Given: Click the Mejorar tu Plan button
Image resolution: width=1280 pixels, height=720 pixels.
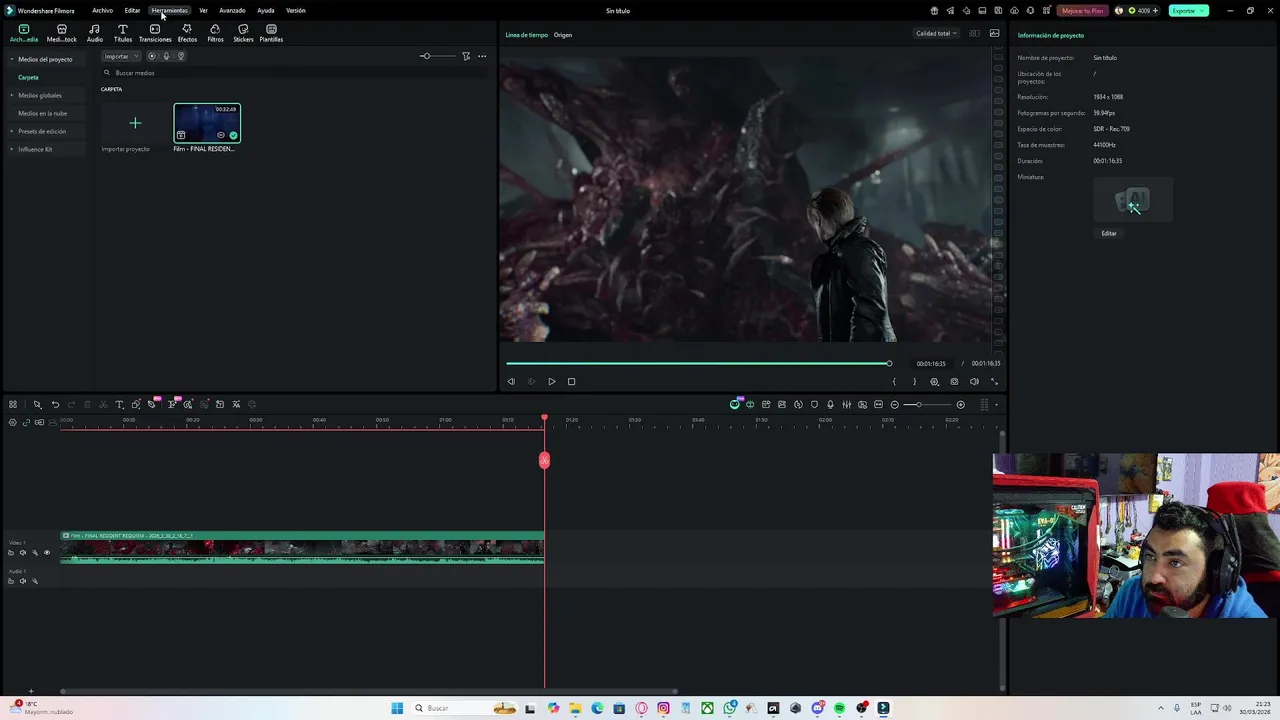Looking at the screenshot, I should pyautogui.click(x=1082, y=10).
